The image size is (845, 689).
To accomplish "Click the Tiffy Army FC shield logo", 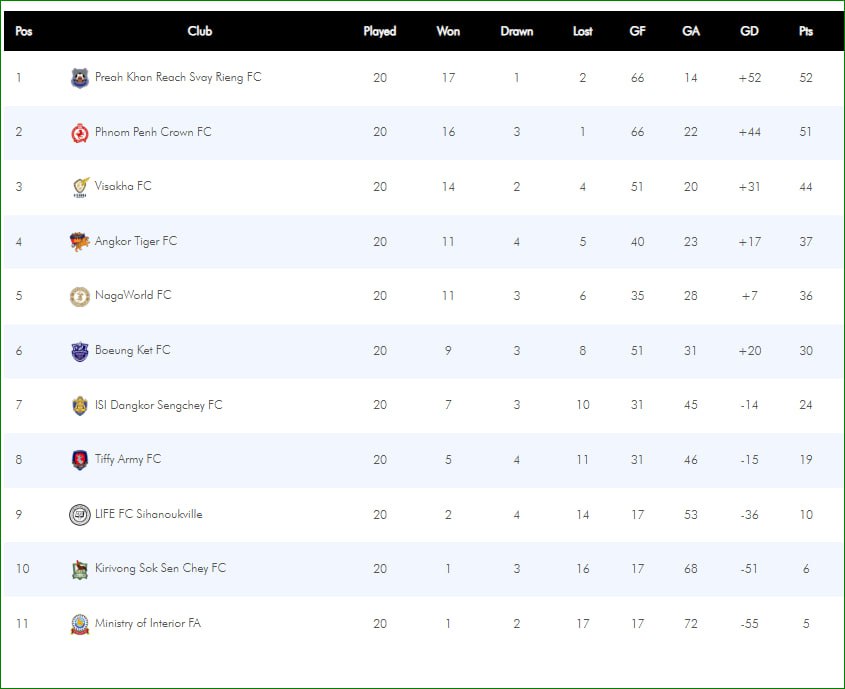I will click(x=80, y=460).
